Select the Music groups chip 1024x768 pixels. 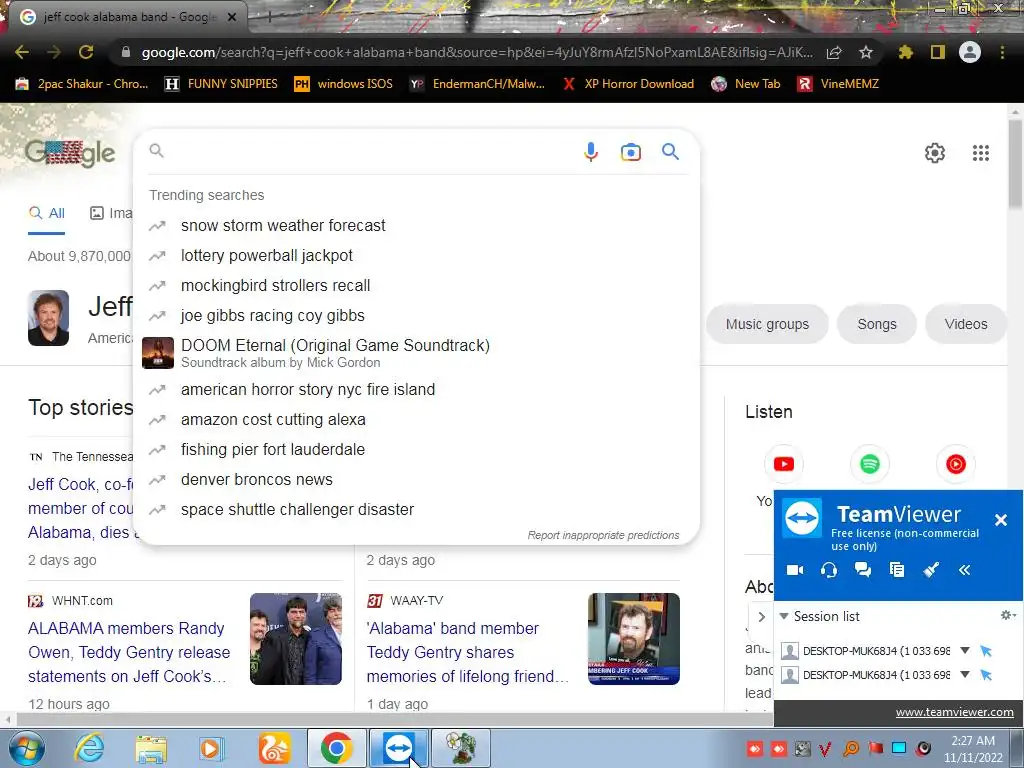767,324
